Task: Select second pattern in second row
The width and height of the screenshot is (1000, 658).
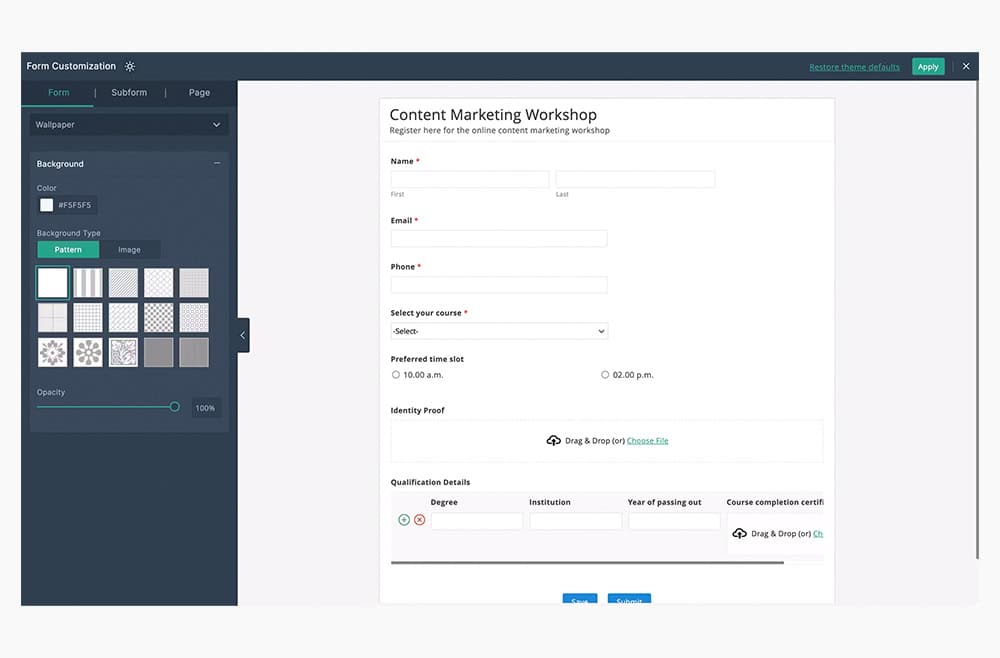Action: point(88,318)
